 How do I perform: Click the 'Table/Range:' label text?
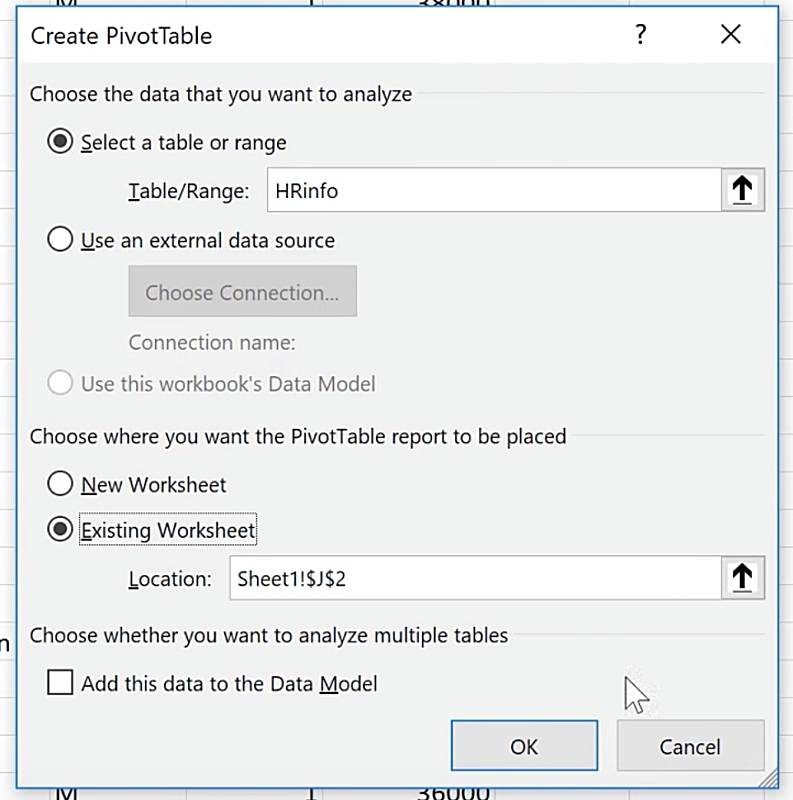tap(188, 191)
